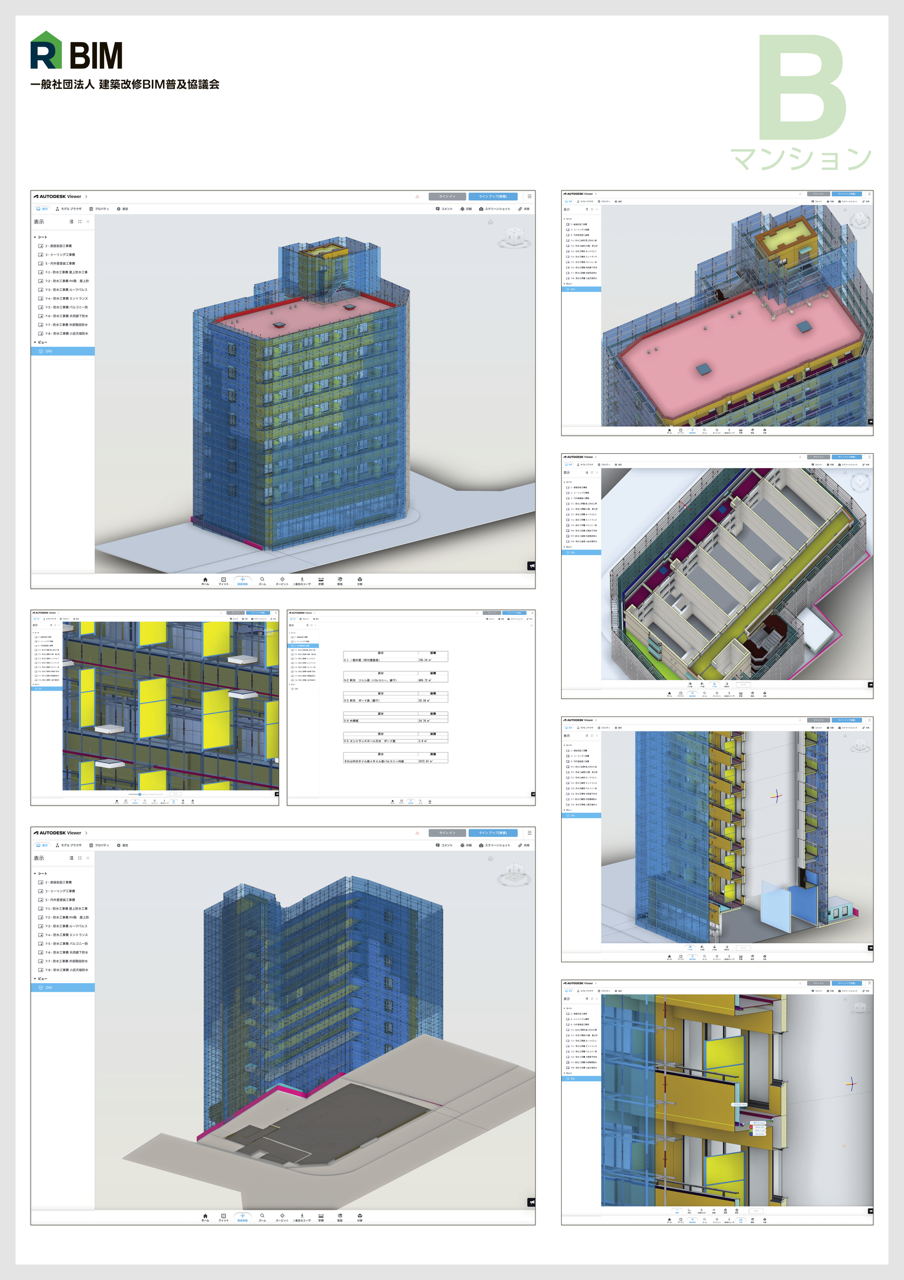Expand the chevron next to AUTODESK Viewer title
904x1280 pixels.
pos(87,197)
